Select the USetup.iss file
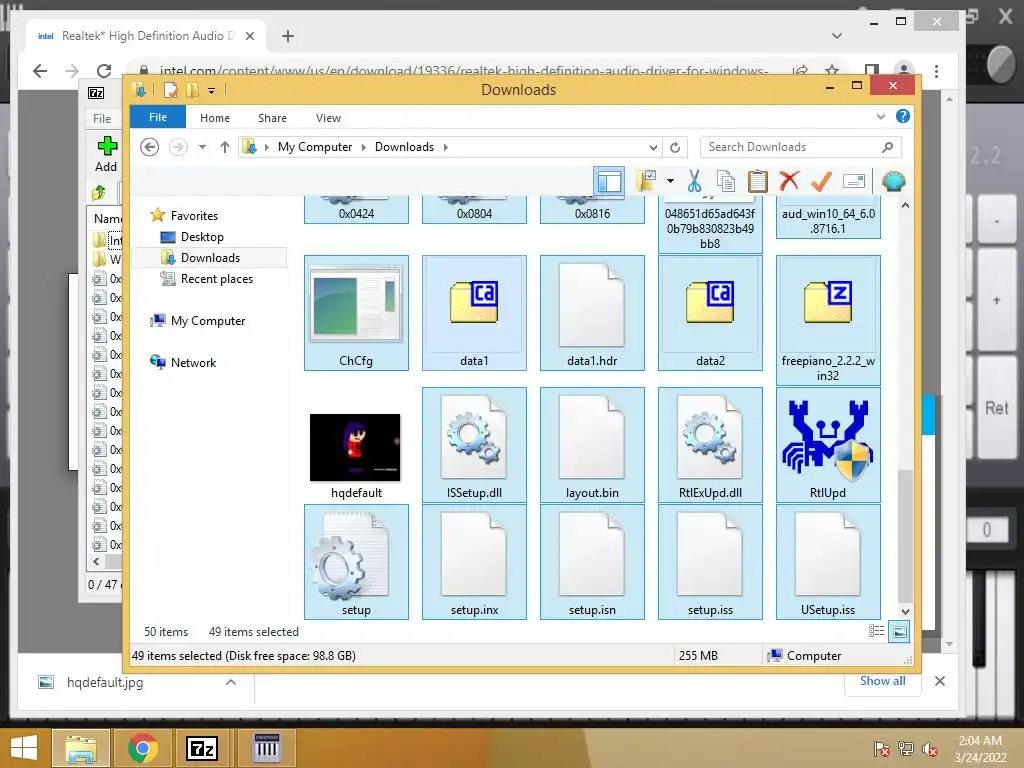 (828, 562)
